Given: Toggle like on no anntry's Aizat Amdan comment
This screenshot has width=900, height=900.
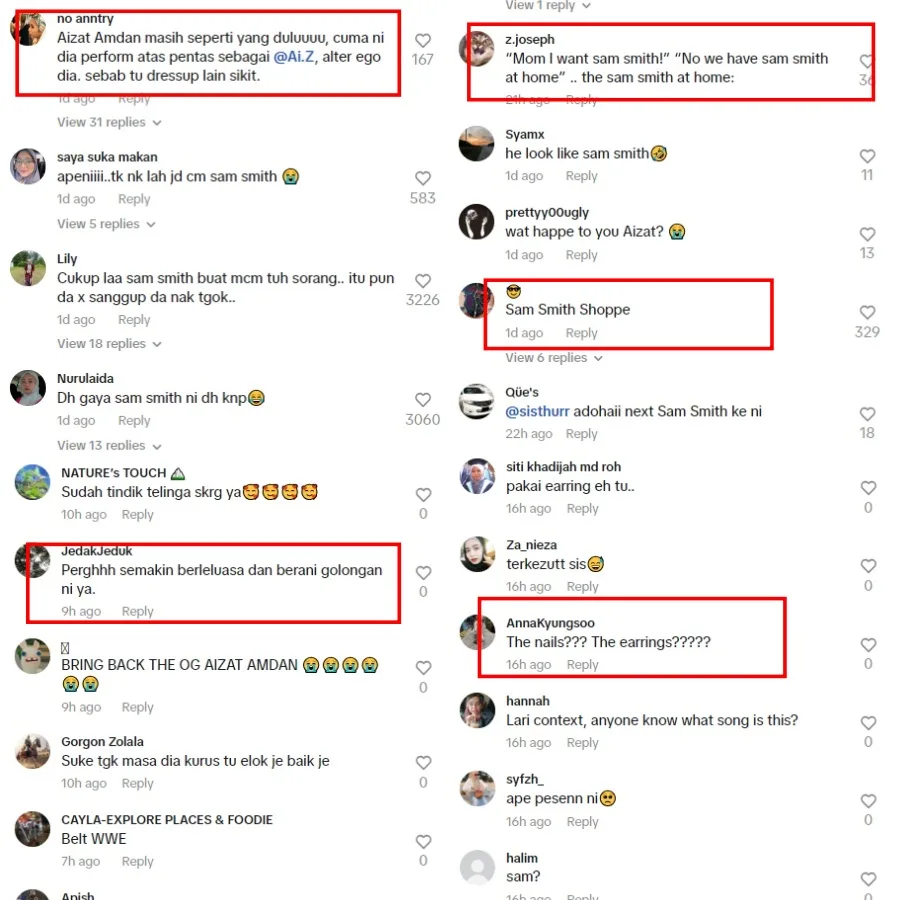Looking at the screenshot, I should 423,41.
